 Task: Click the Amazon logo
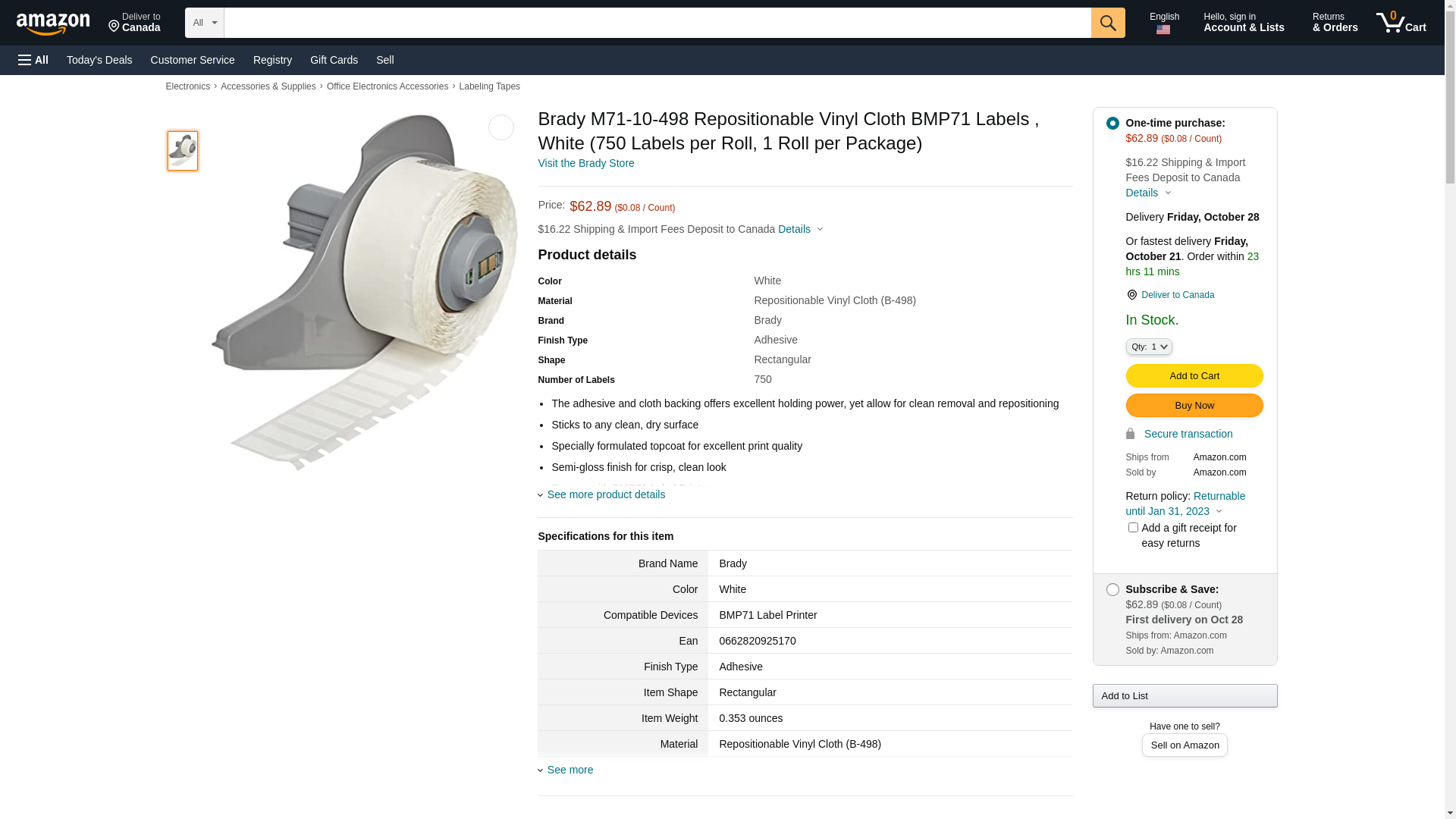point(53,24)
